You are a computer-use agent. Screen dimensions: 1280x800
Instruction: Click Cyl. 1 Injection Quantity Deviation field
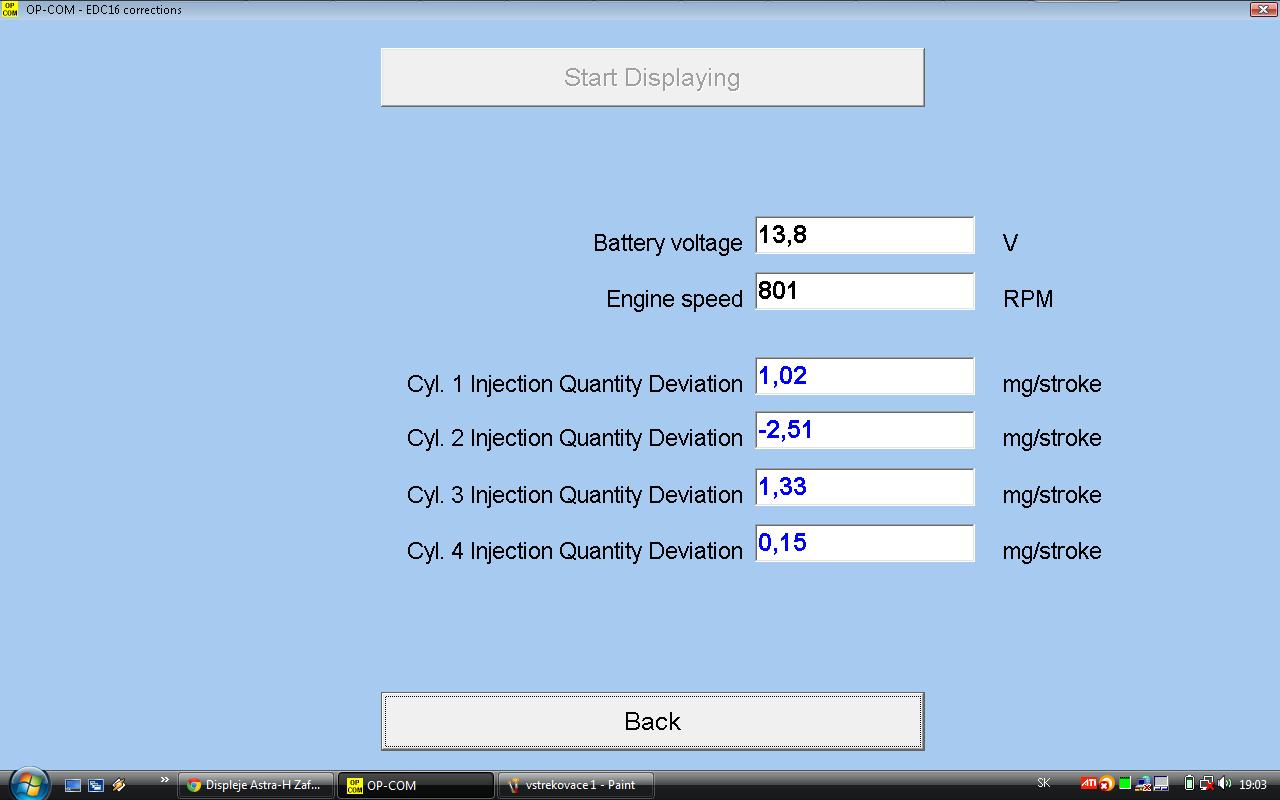click(x=864, y=377)
